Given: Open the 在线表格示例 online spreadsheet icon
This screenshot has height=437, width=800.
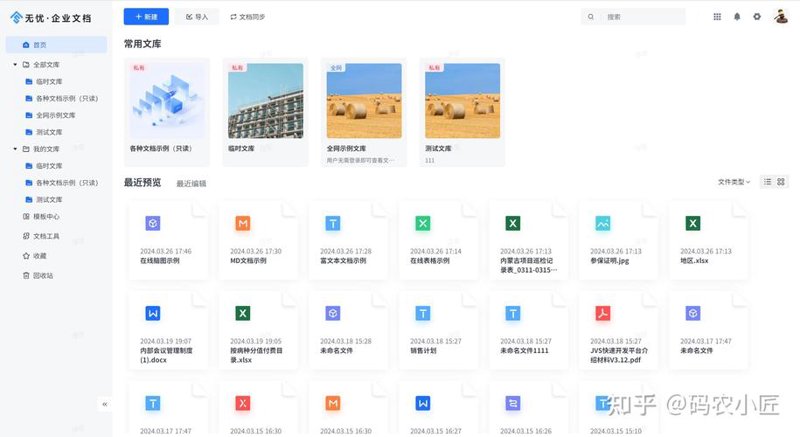Looking at the screenshot, I should point(423,223).
